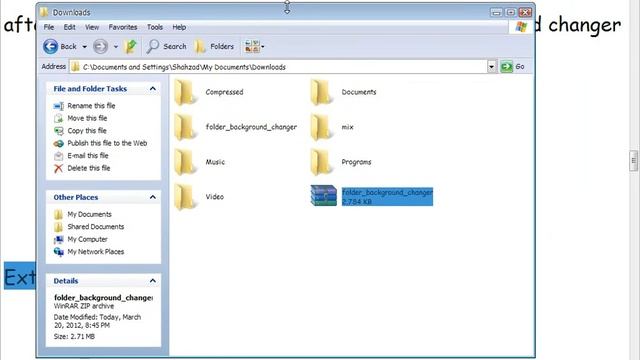This screenshot has height=360, width=640.
Task: Click the My Computer icon
Action: point(59,240)
